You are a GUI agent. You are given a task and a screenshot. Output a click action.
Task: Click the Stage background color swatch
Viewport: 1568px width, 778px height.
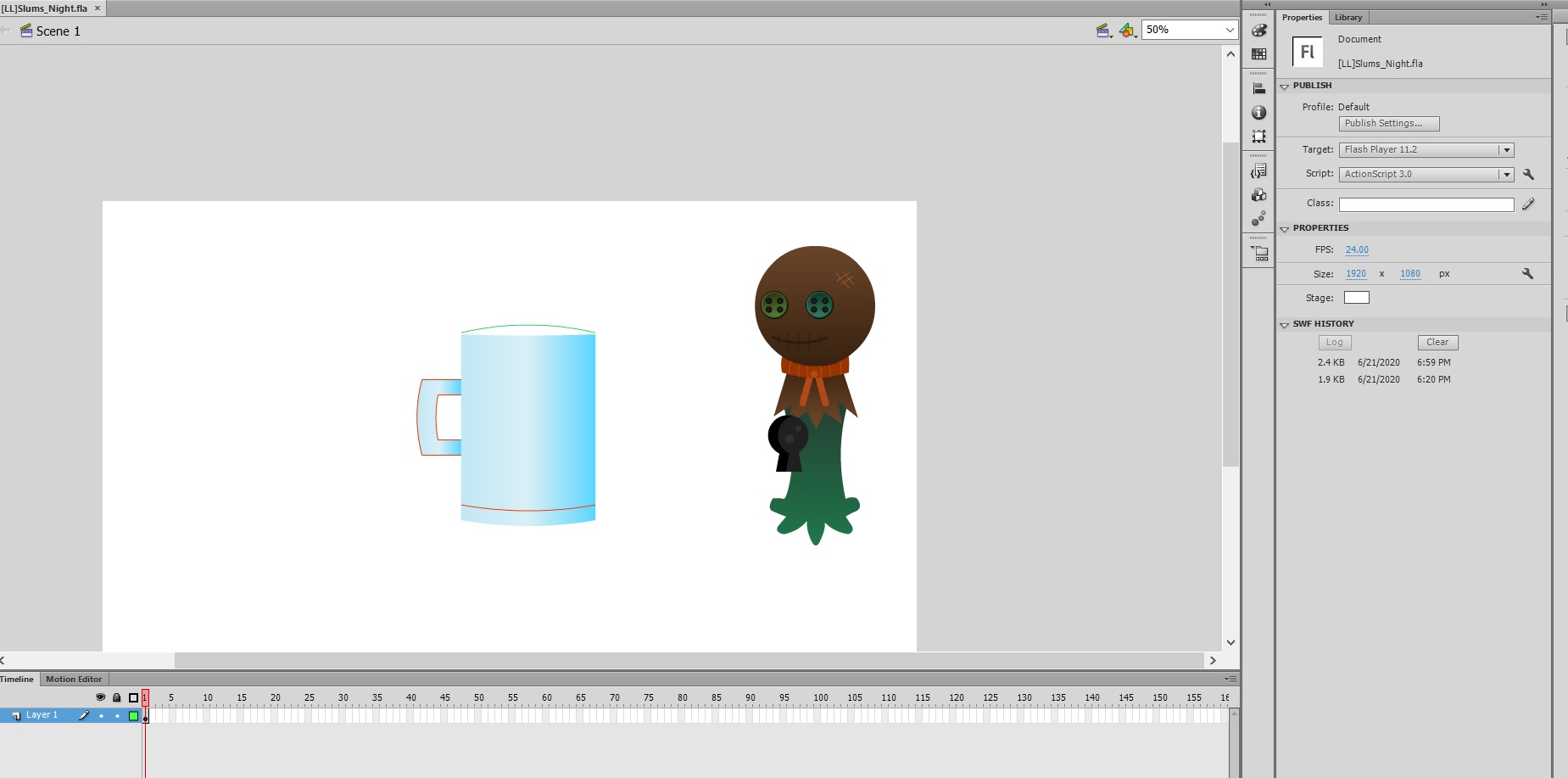(x=1356, y=298)
